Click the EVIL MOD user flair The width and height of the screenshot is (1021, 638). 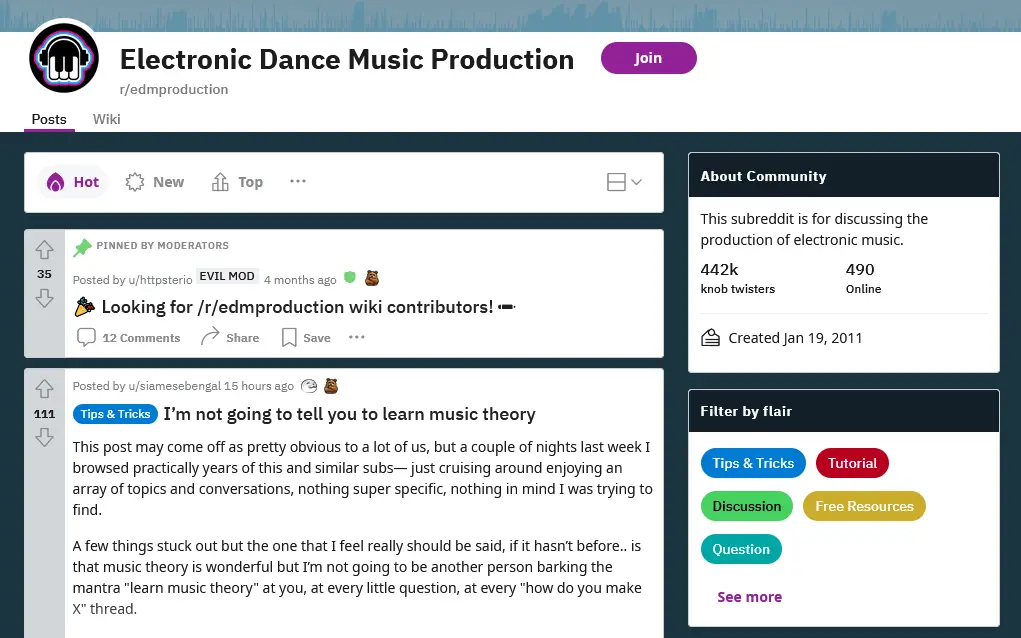pos(227,277)
